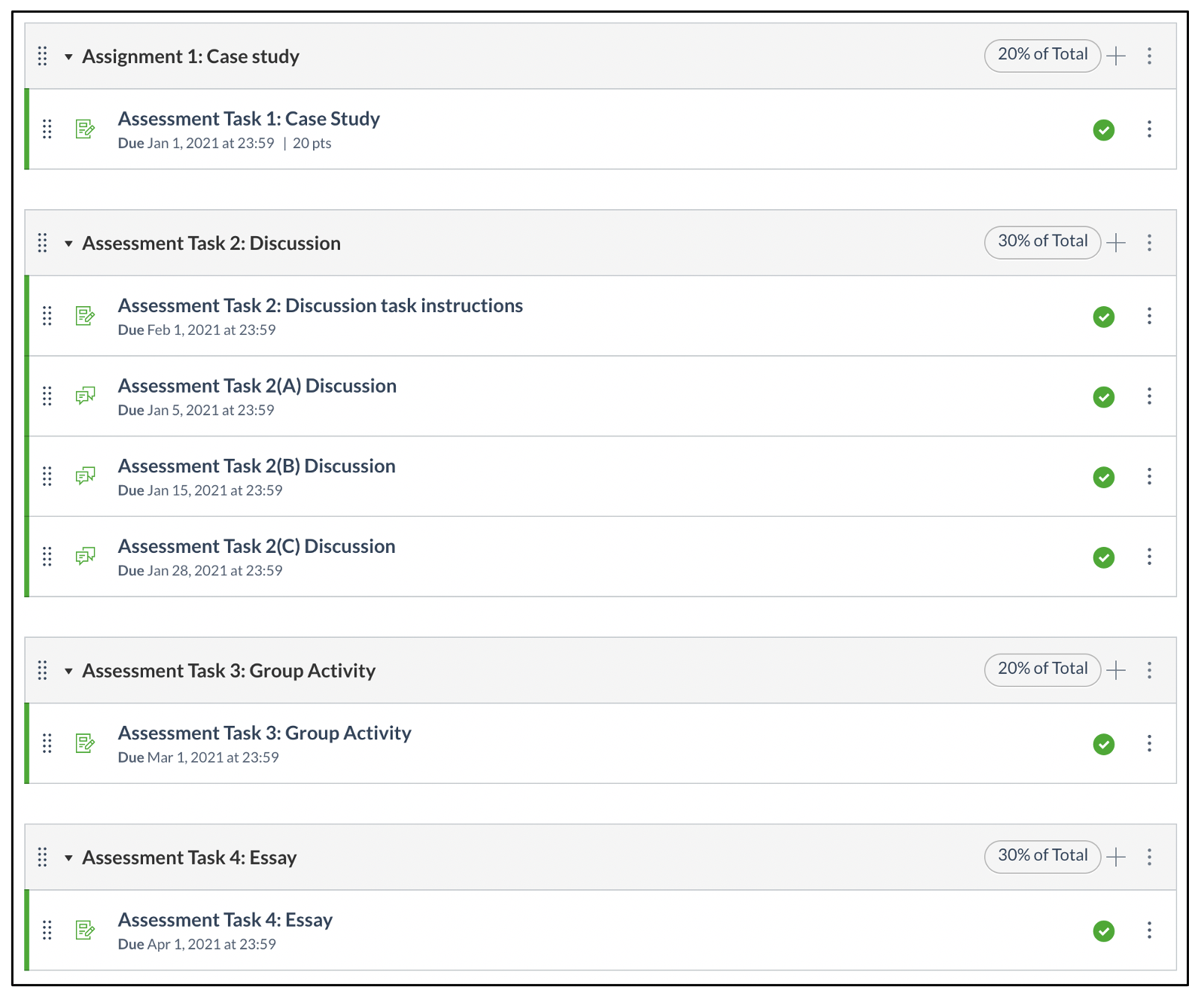The width and height of the screenshot is (1204, 1005).
Task: Open options menu for Assessment Task 2: Discussion group
Action: 1149,242
